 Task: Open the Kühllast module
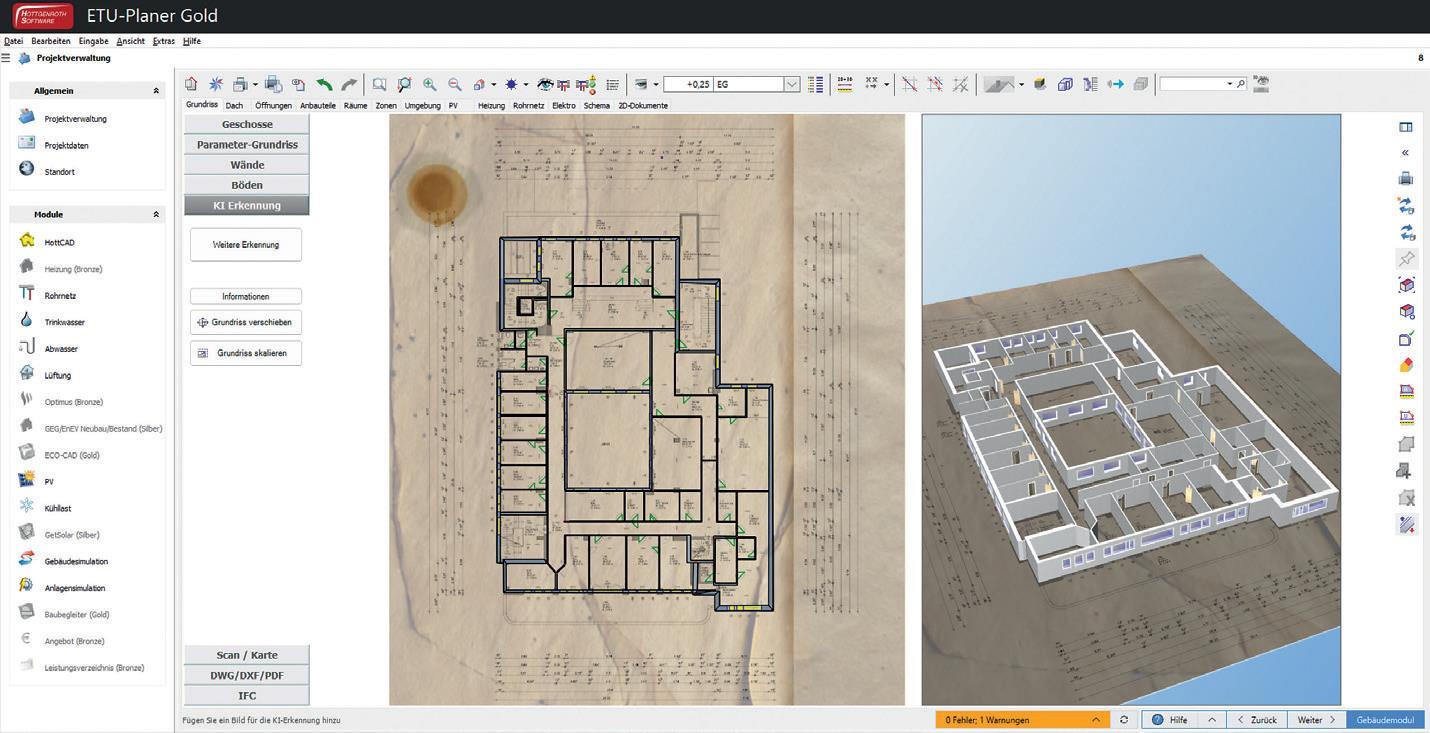[x=58, y=508]
